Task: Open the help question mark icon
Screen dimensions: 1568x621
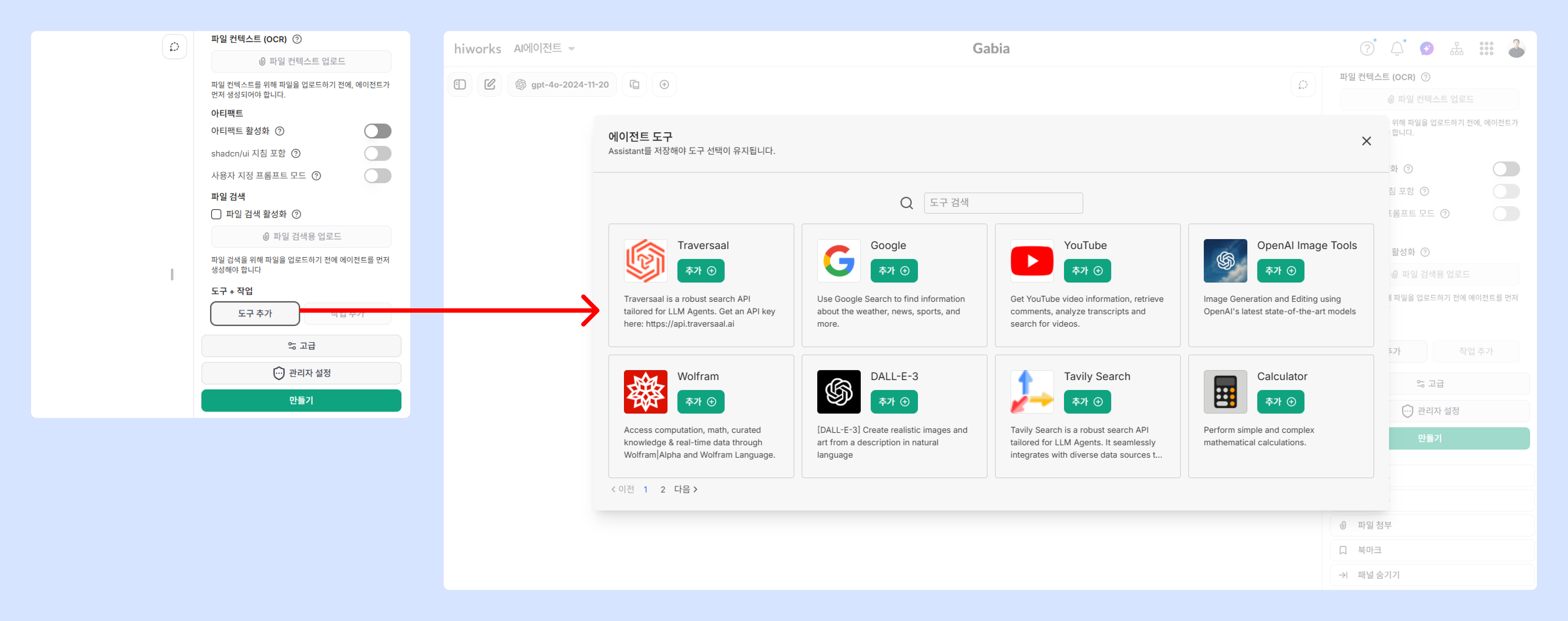Action: 1367,49
